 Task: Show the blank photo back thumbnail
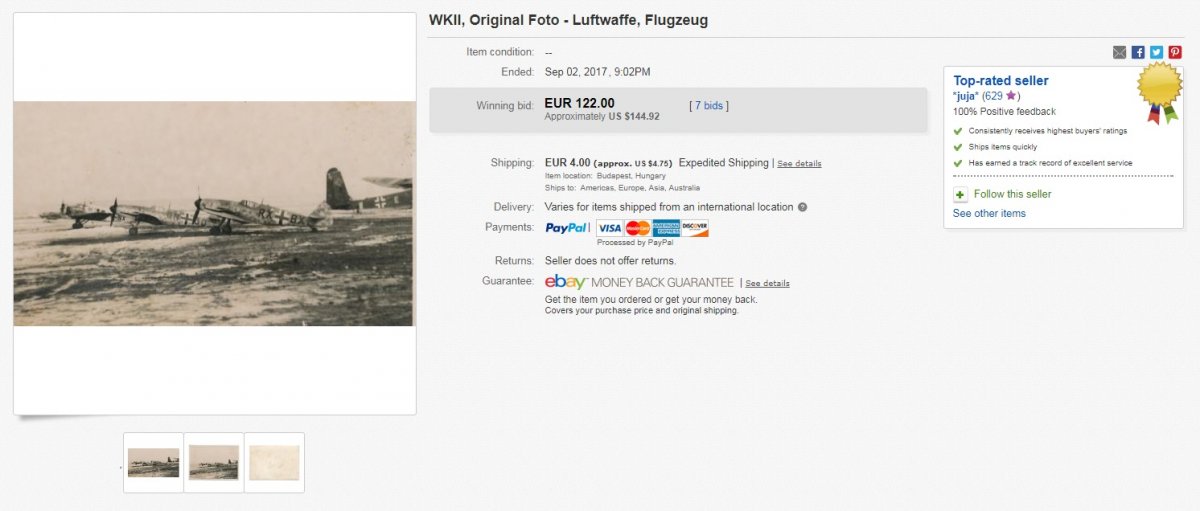pos(274,462)
